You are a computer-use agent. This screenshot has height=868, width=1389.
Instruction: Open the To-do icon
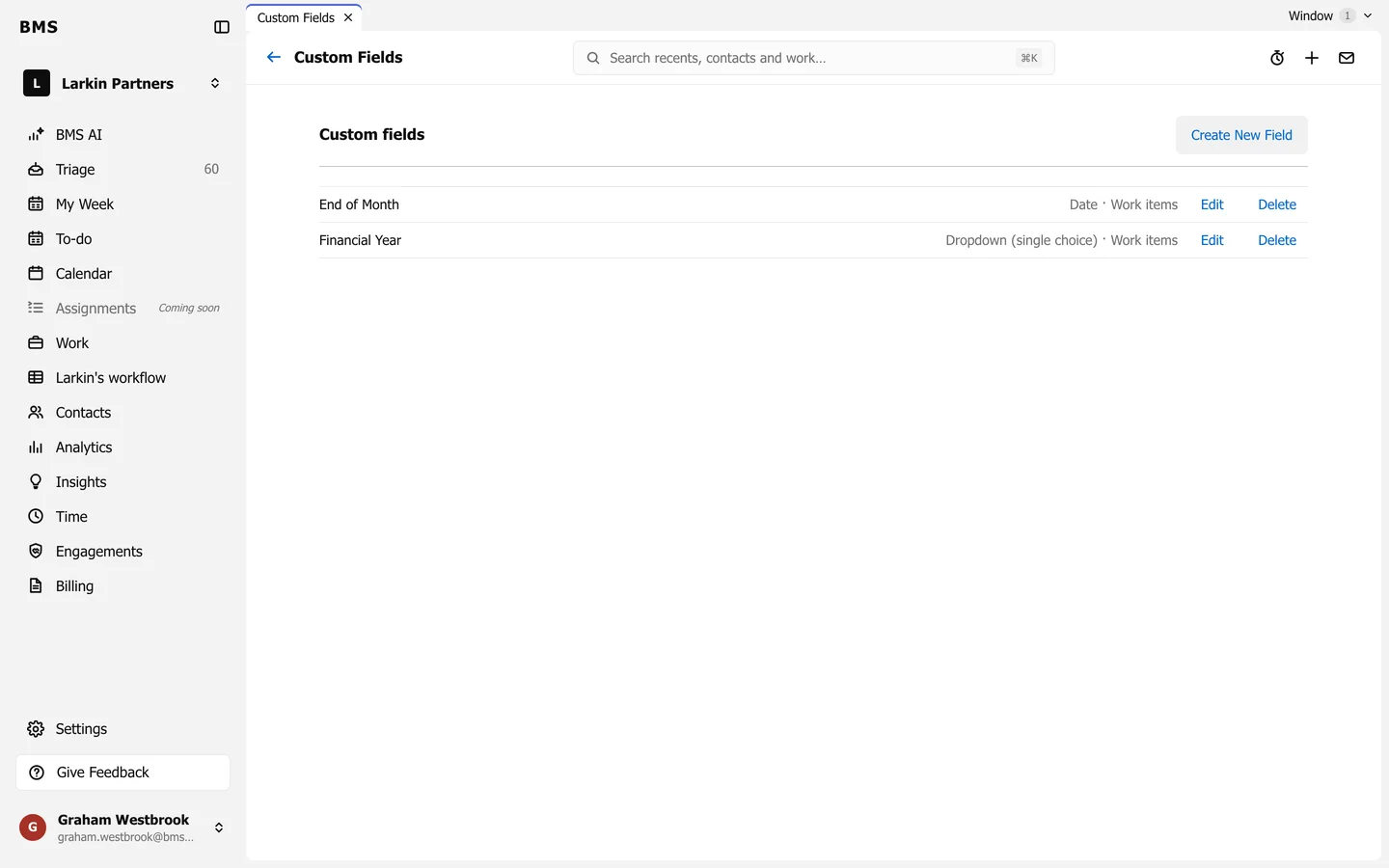click(x=36, y=239)
